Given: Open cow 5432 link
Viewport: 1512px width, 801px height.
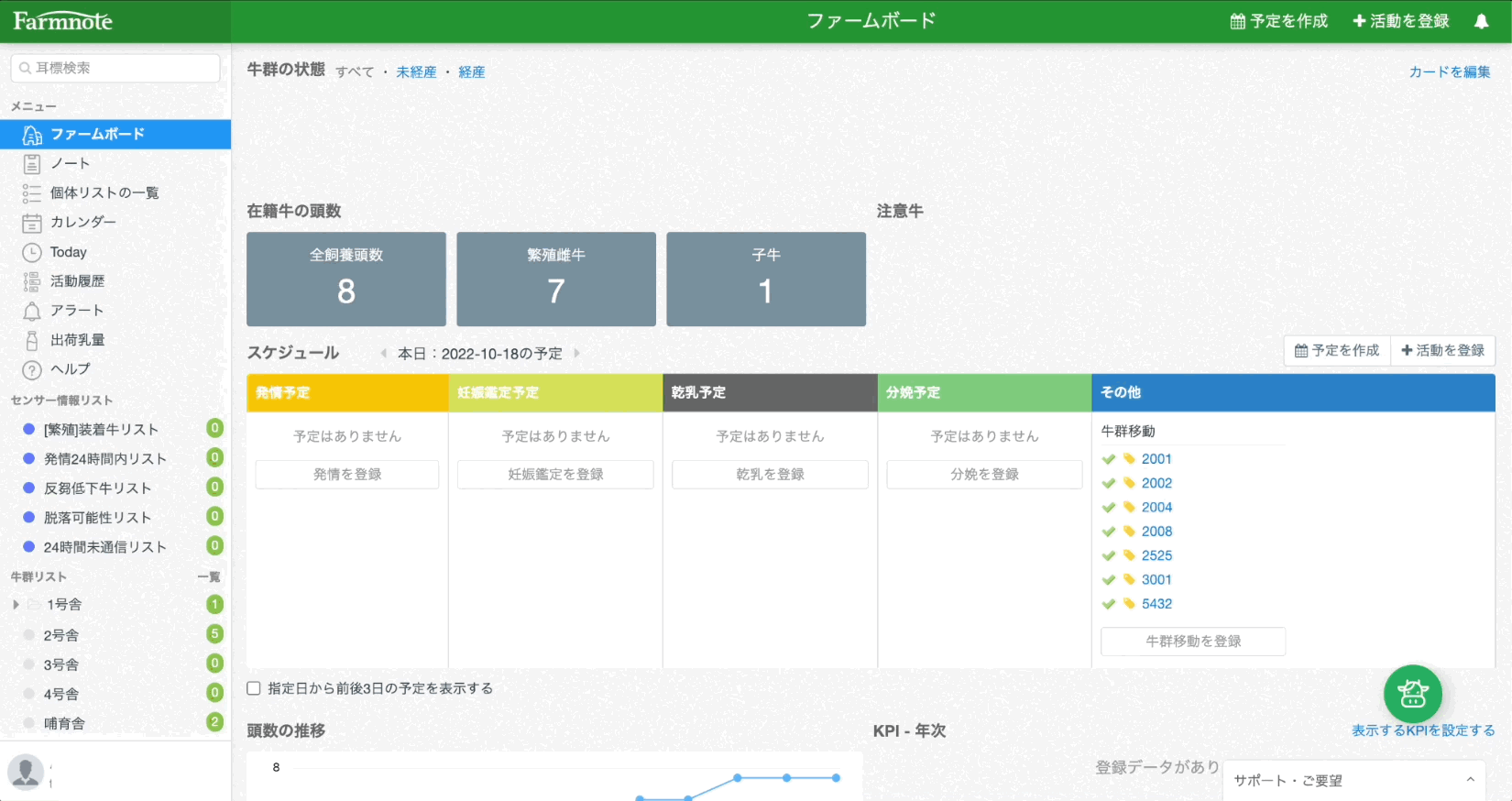Looking at the screenshot, I should tap(1156, 604).
